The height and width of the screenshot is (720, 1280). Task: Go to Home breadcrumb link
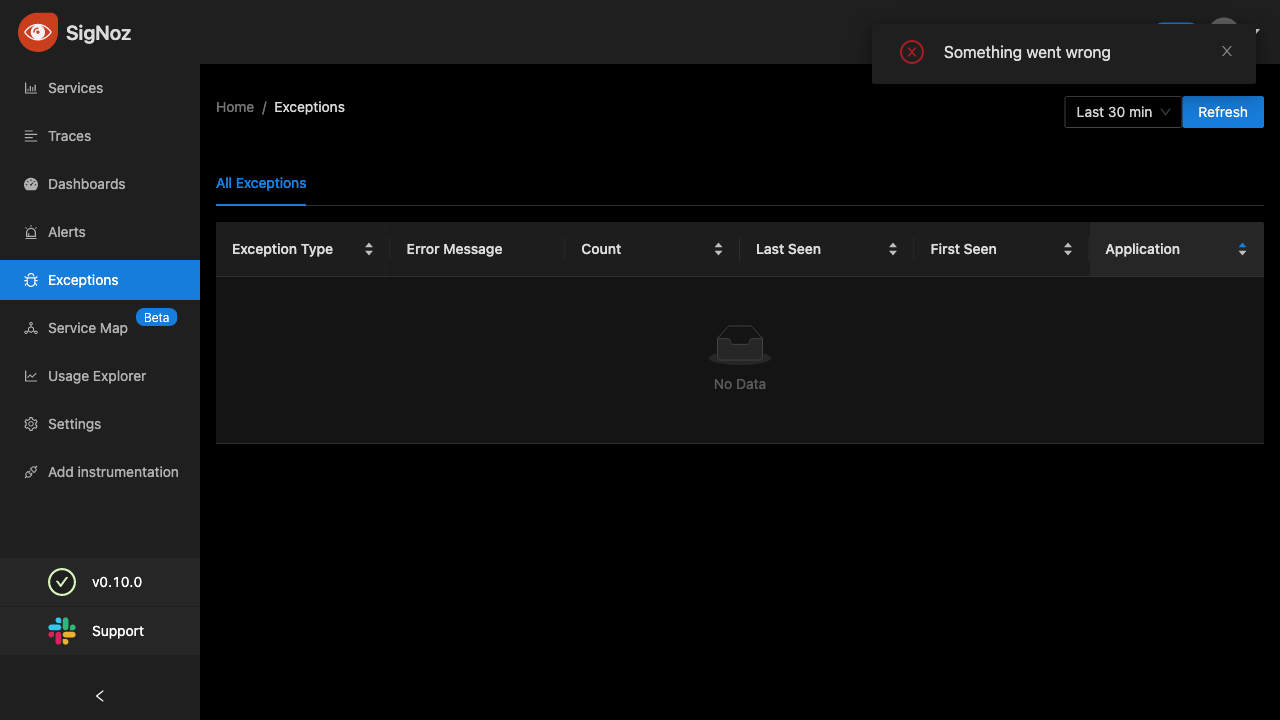tap(235, 107)
